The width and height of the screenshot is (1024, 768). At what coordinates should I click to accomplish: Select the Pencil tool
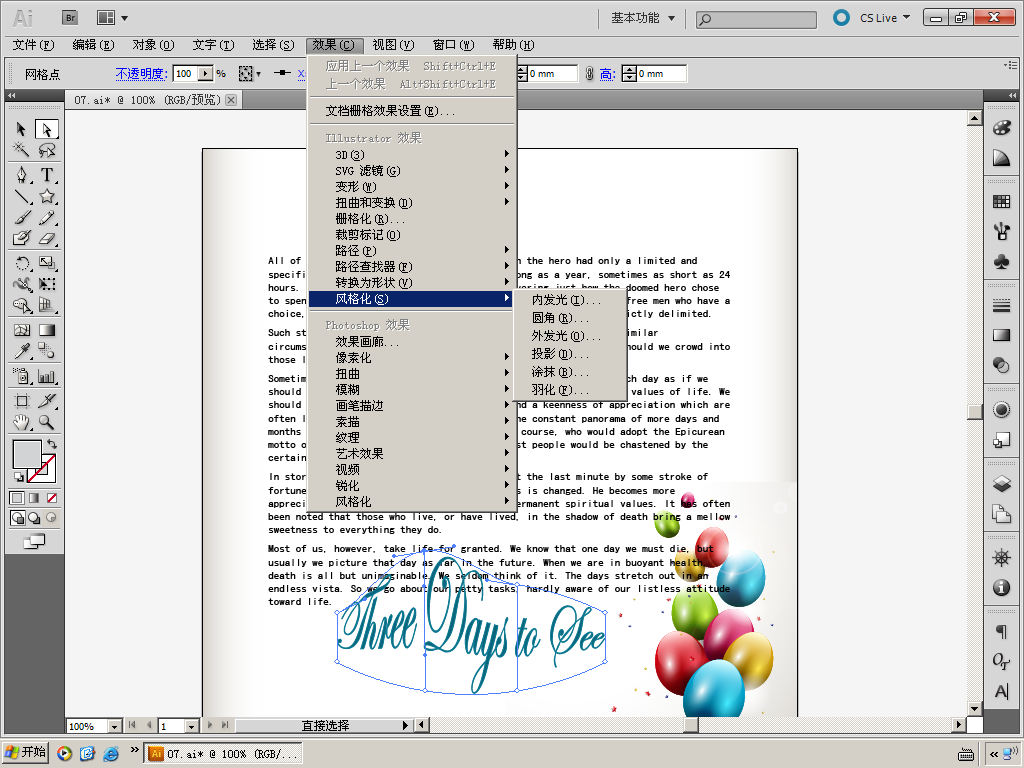pos(46,217)
